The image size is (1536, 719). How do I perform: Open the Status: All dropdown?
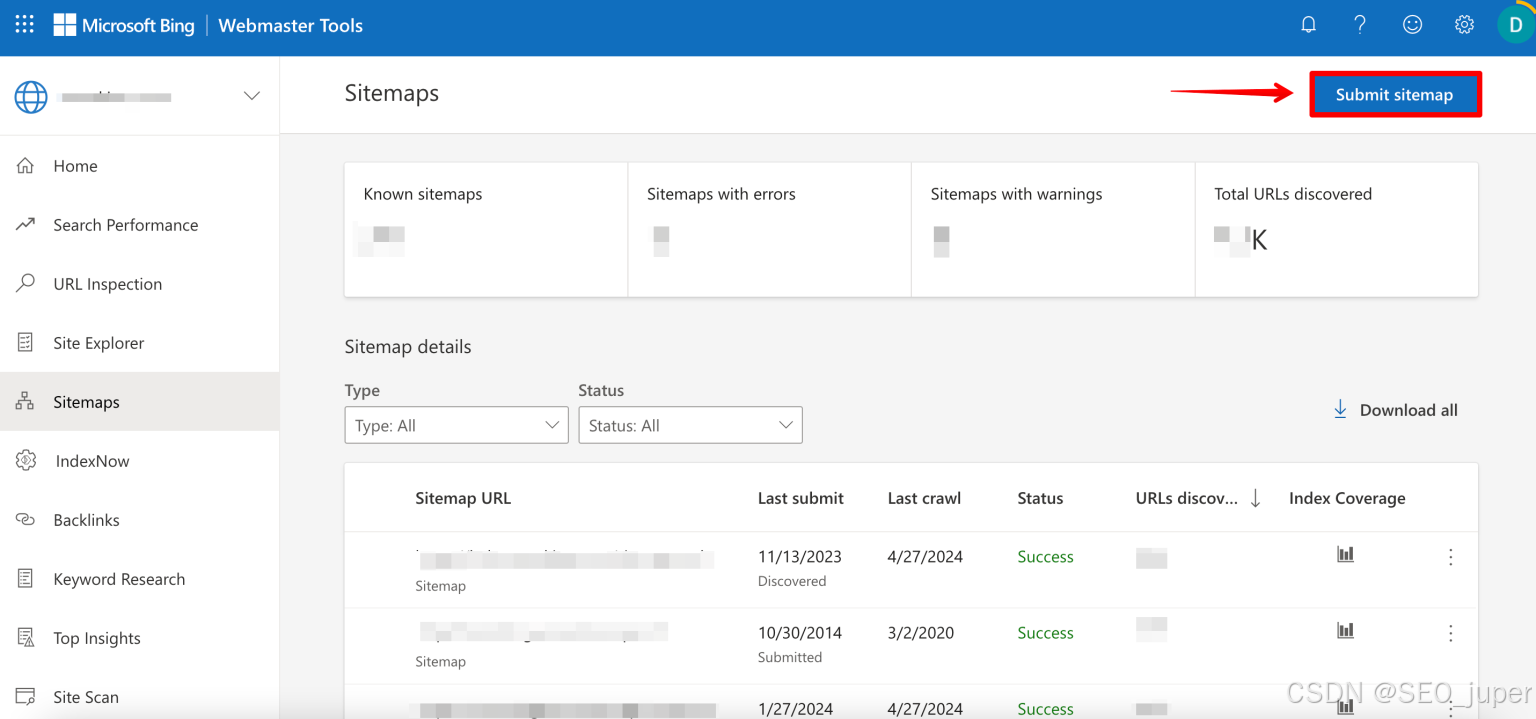coord(690,425)
